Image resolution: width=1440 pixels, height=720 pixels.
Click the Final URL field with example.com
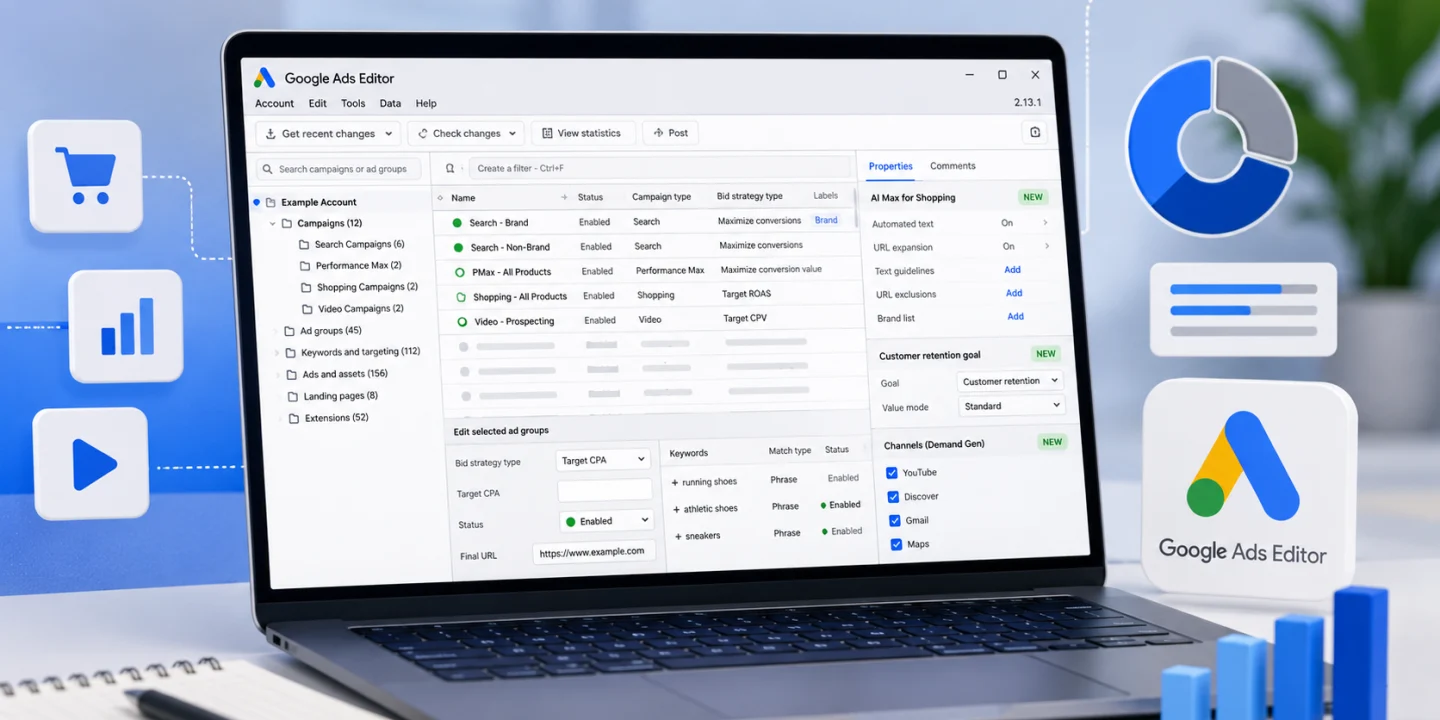pyautogui.click(x=594, y=552)
